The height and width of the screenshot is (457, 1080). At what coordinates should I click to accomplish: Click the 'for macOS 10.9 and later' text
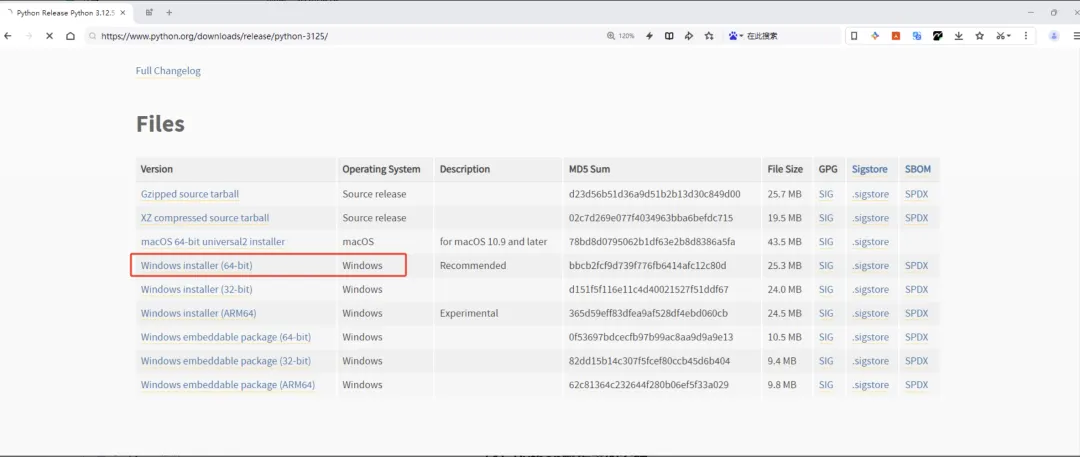tap(493, 242)
